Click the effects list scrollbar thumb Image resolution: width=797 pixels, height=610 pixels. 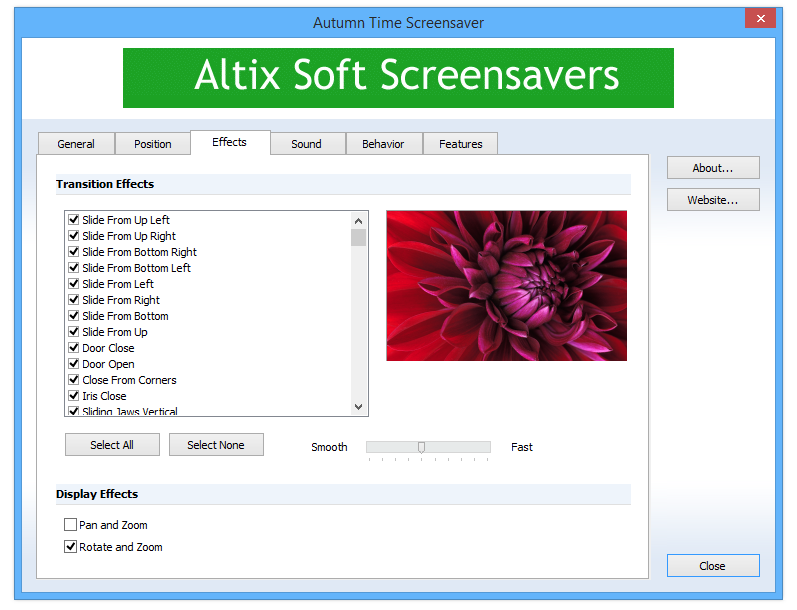point(358,237)
